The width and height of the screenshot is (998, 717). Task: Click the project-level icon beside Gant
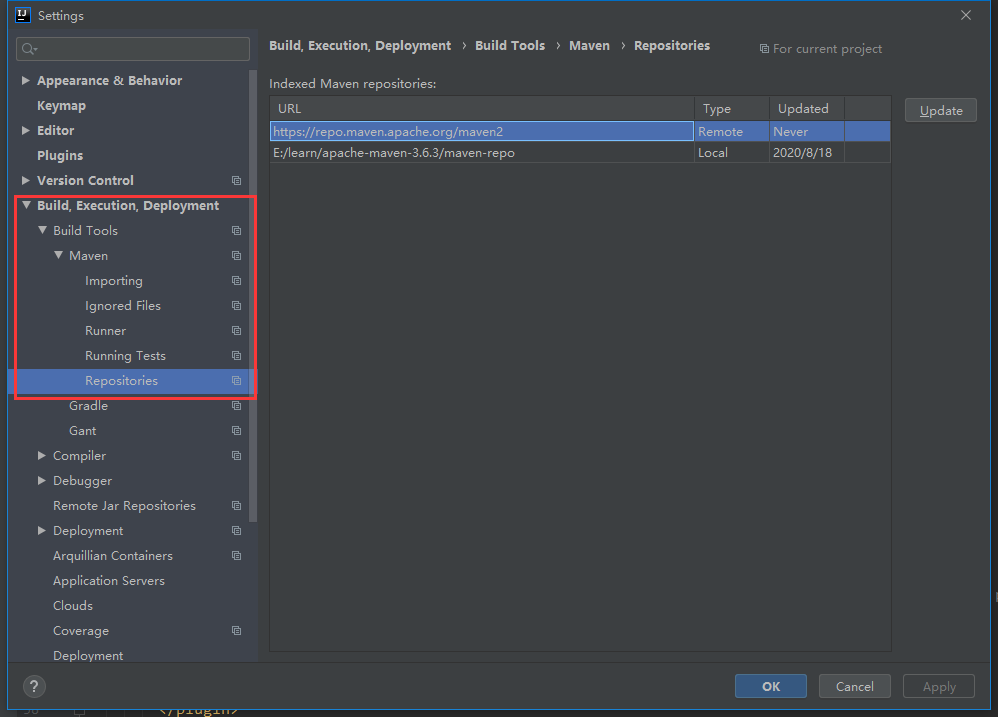pyautogui.click(x=236, y=431)
